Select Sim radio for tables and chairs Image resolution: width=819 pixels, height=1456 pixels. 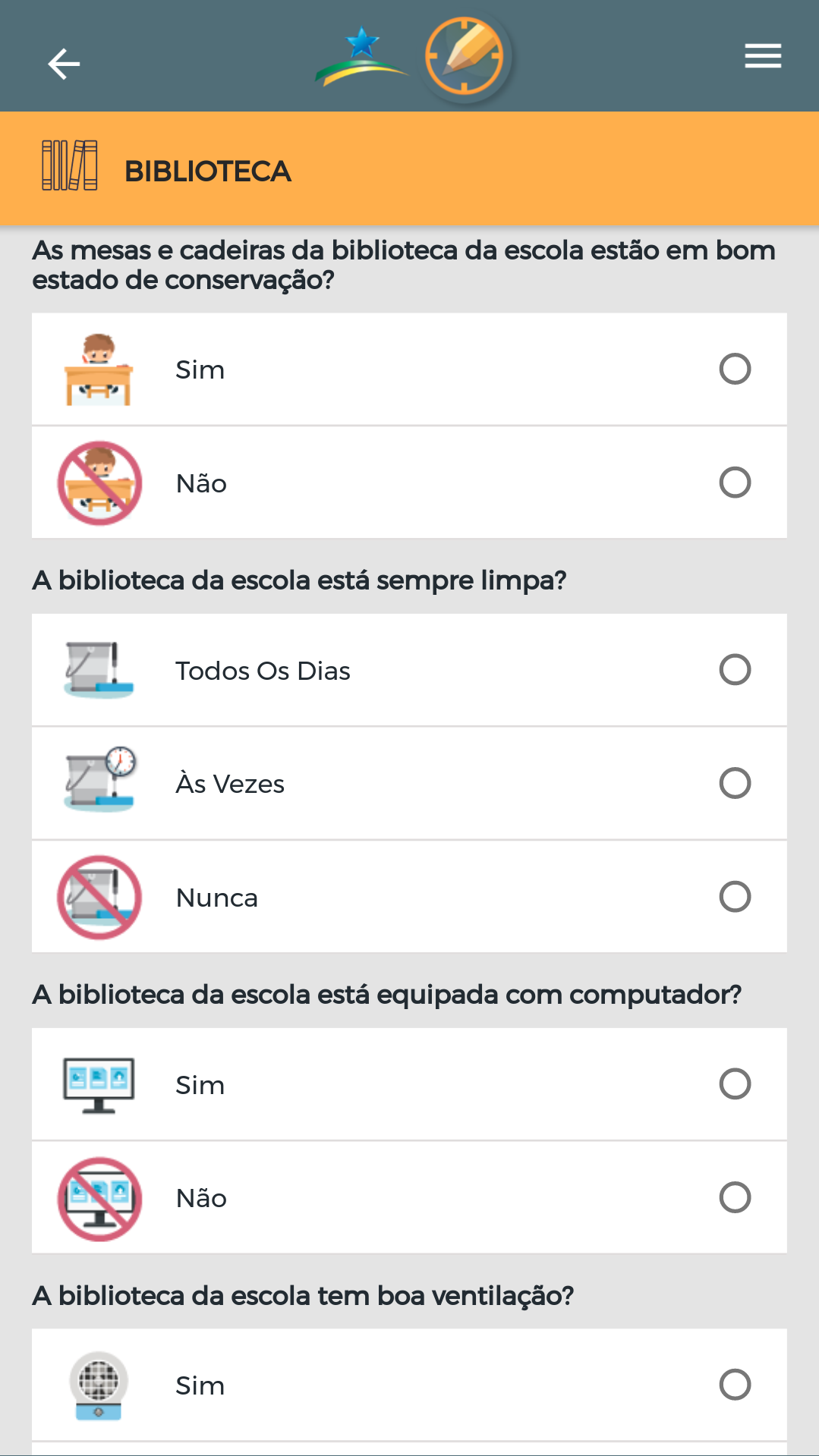click(x=735, y=370)
